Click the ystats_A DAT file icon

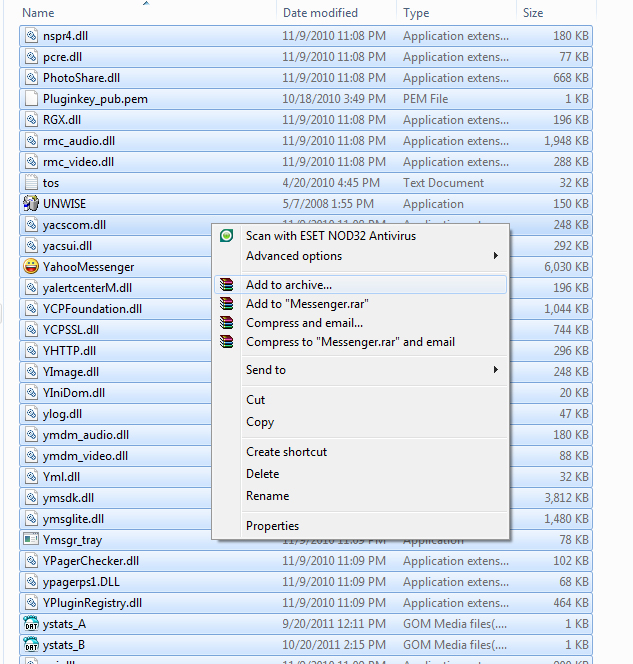(31, 623)
